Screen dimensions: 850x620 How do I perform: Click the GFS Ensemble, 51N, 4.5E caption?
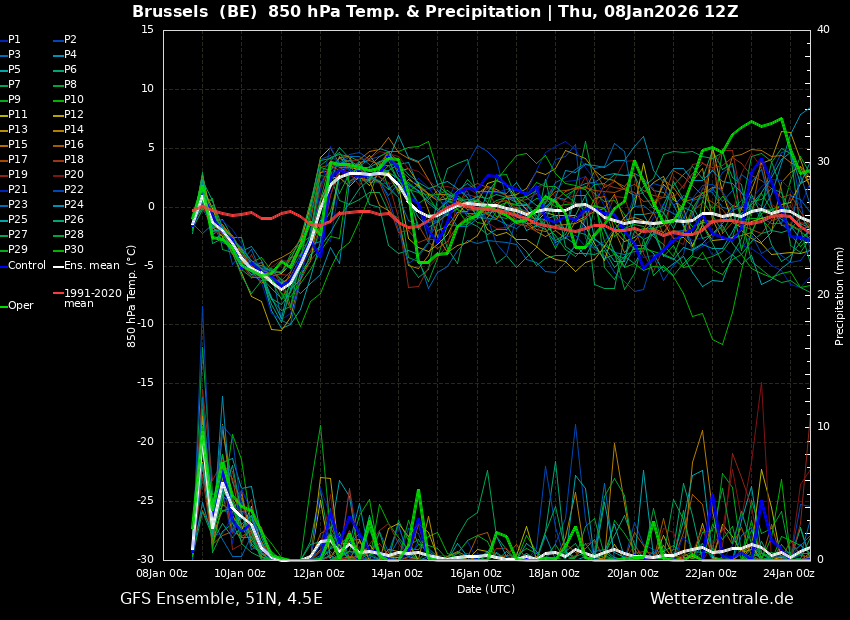(221, 599)
